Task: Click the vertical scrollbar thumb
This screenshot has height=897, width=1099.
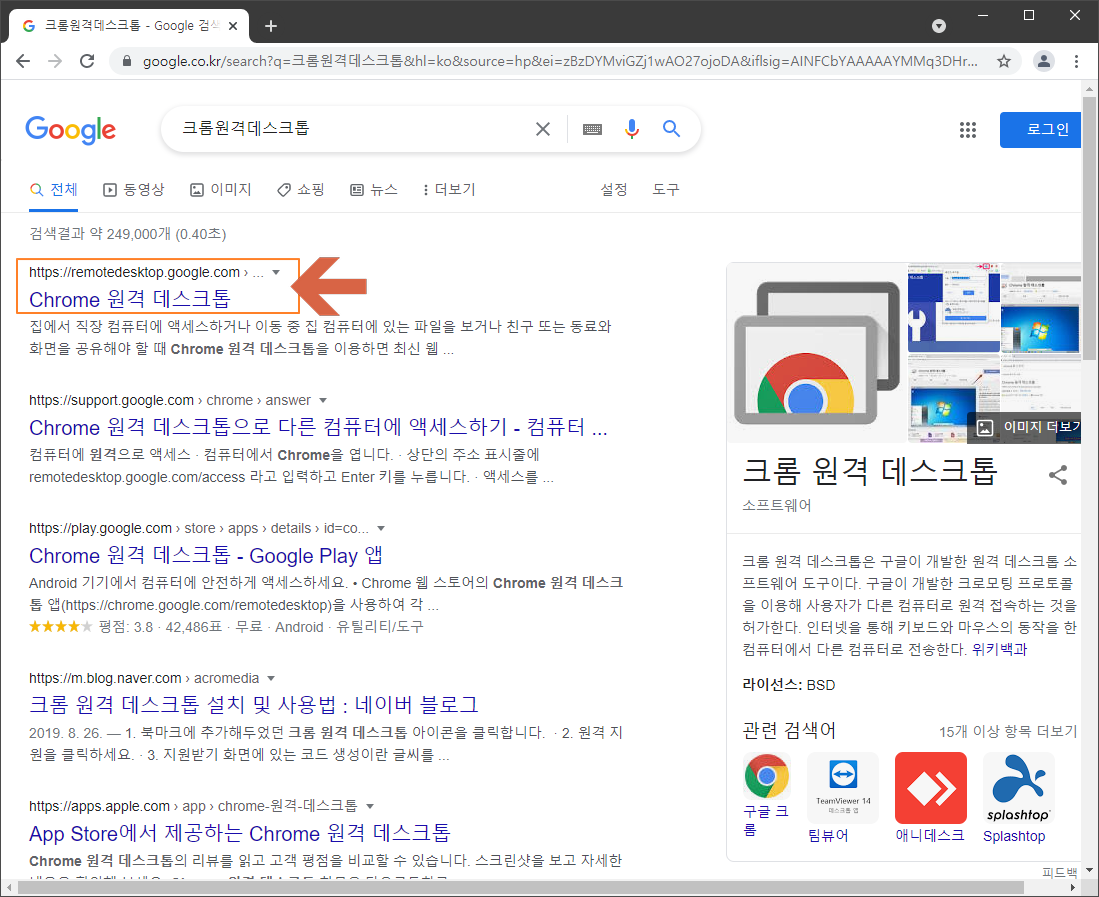Action: tap(1089, 228)
